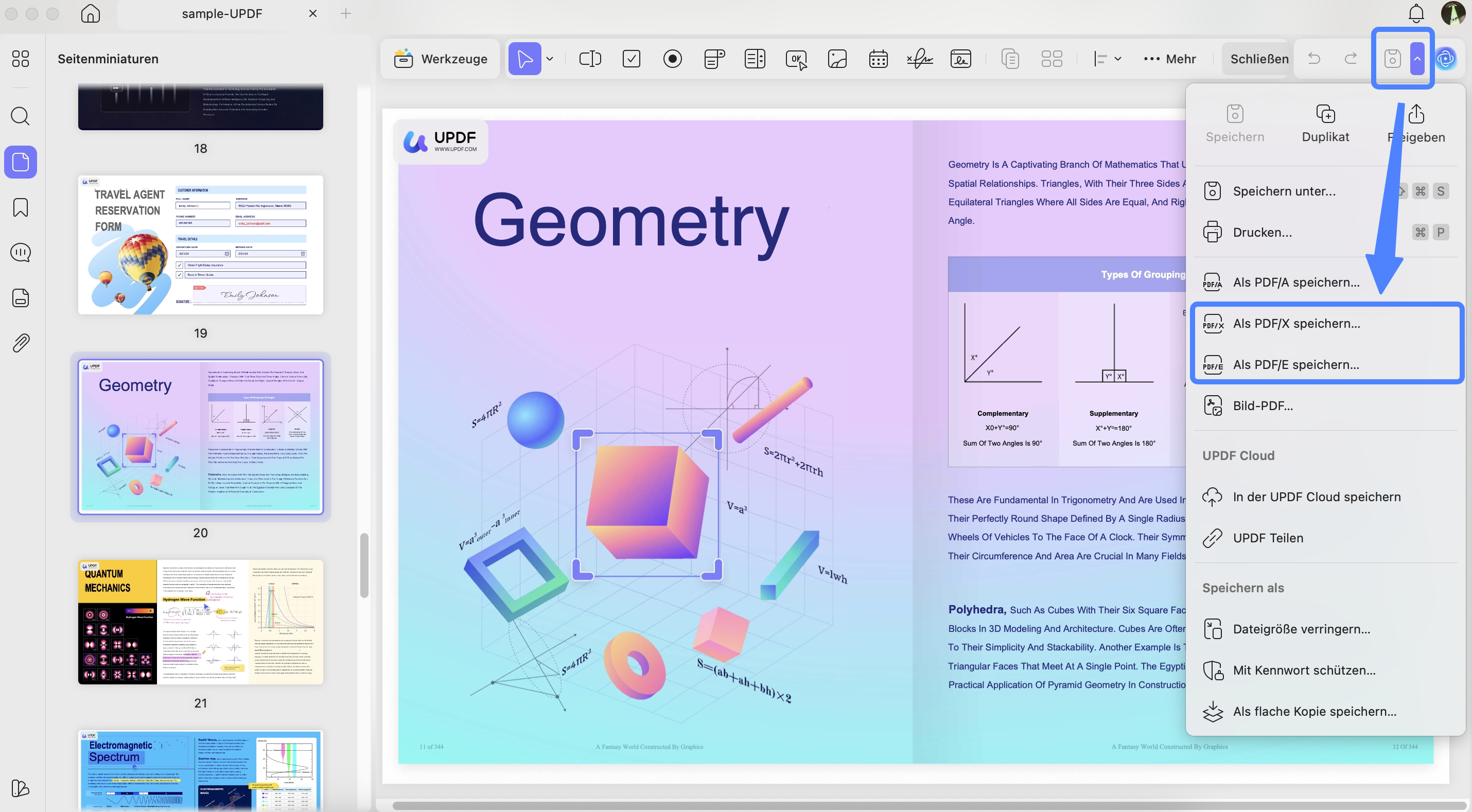Viewport: 1472px width, 812px height.
Task: Click the date field calendar icon
Action: click(878, 59)
